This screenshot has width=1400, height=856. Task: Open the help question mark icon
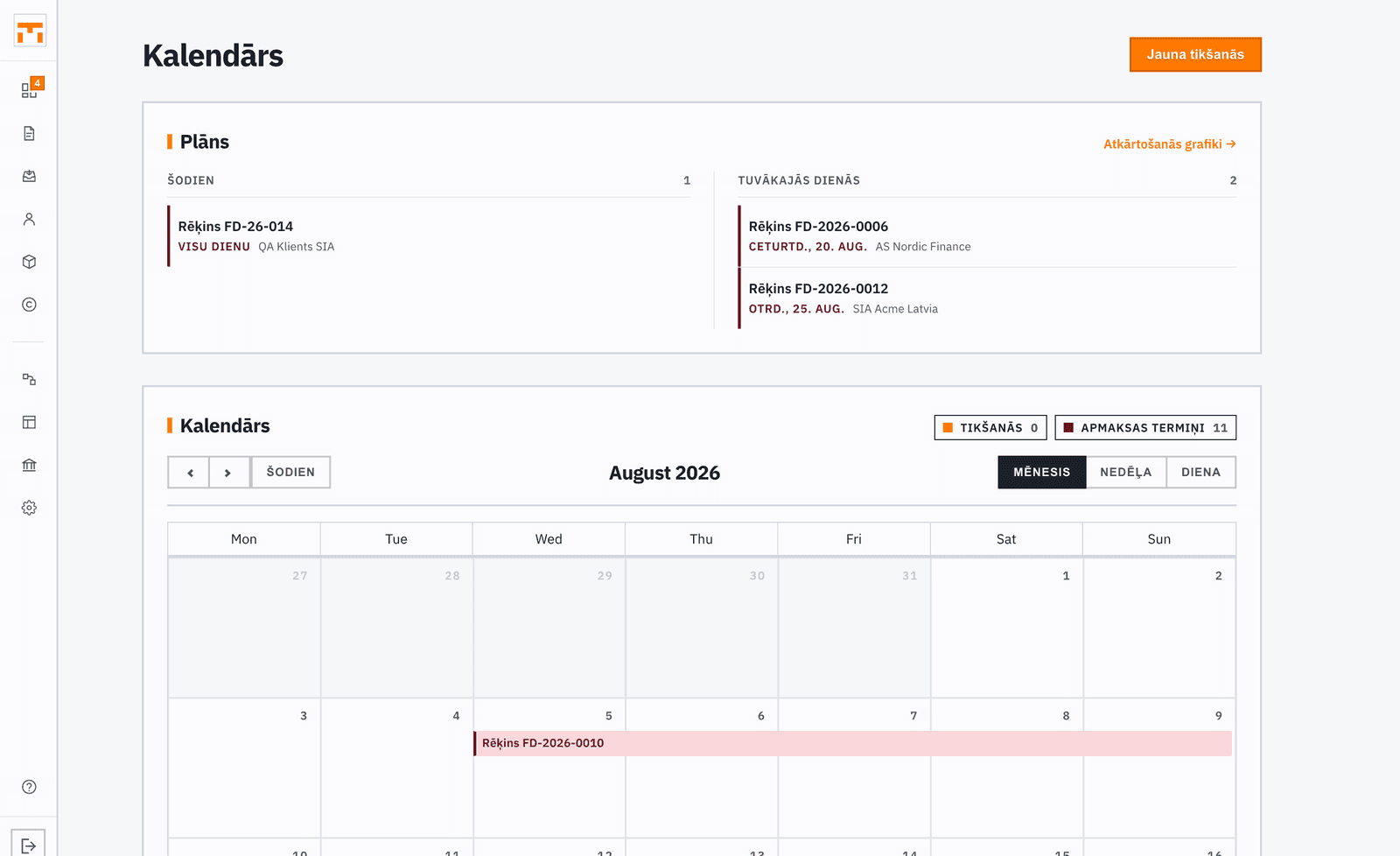pos(29,787)
